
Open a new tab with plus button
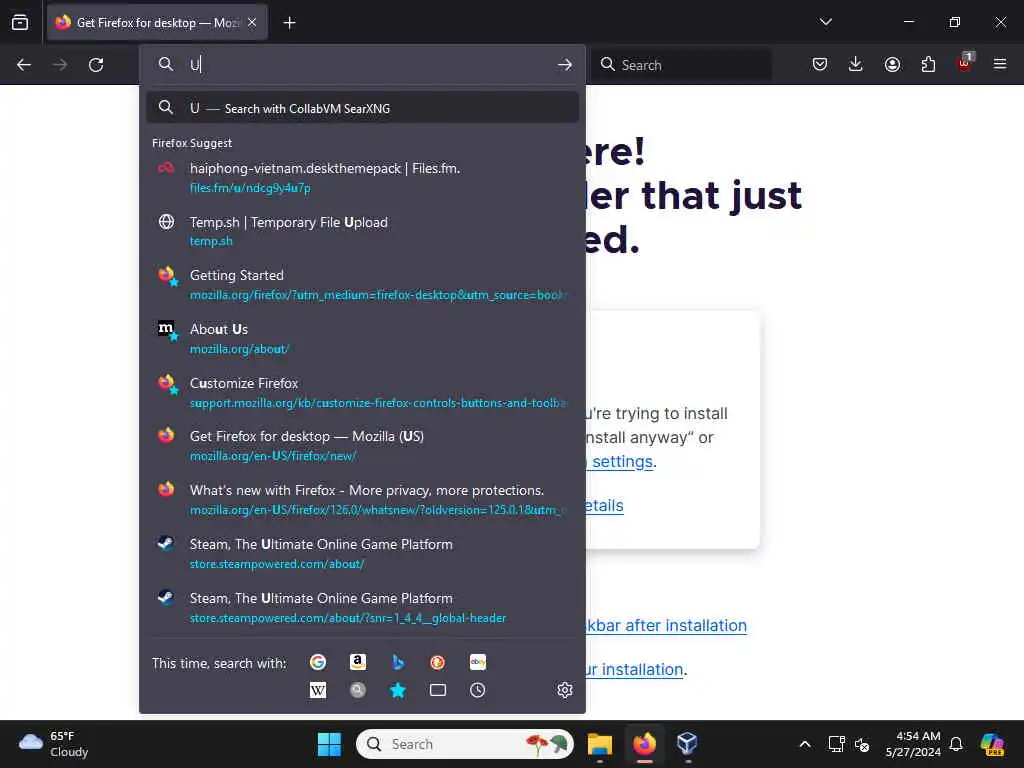click(289, 22)
